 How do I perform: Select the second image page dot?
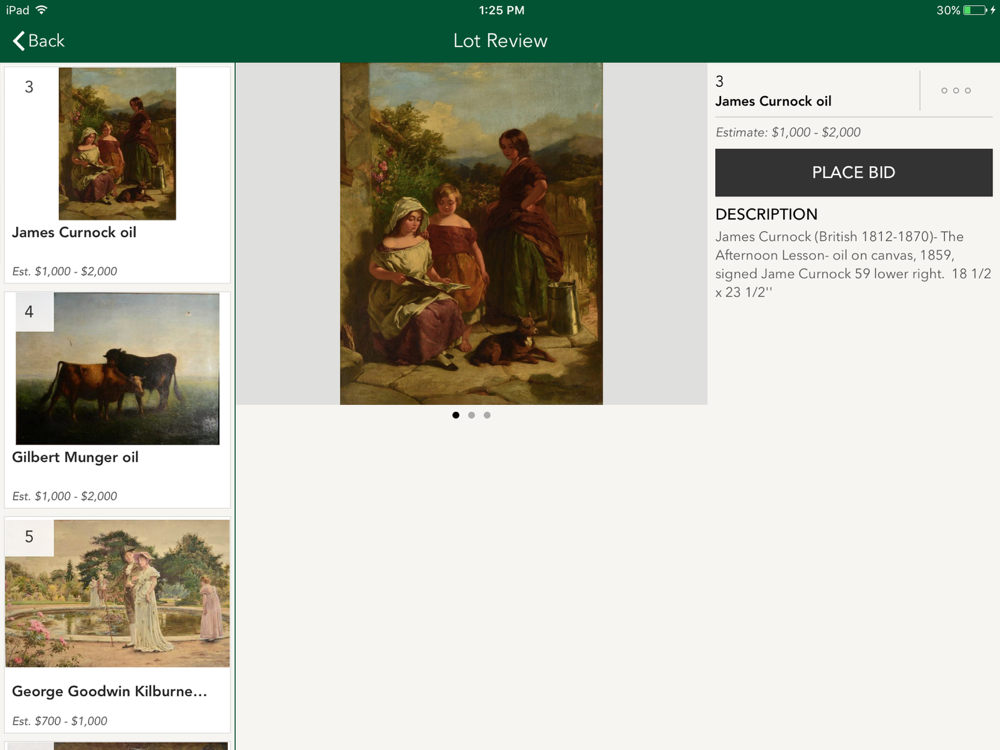[471, 415]
